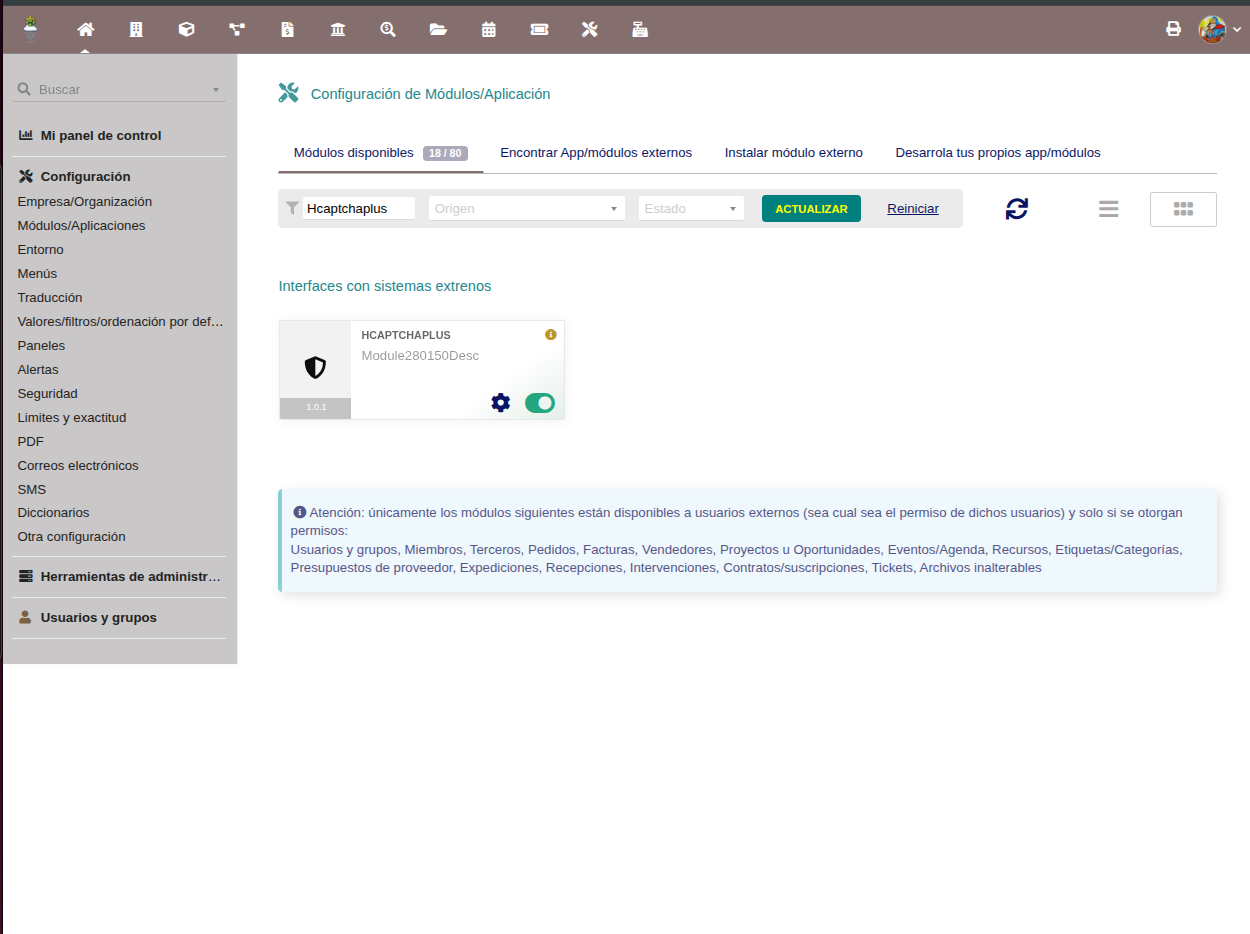Click the filter funnel icon
Image resolution: width=1250 pixels, height=934 pixels.
[x=292, y=208]
